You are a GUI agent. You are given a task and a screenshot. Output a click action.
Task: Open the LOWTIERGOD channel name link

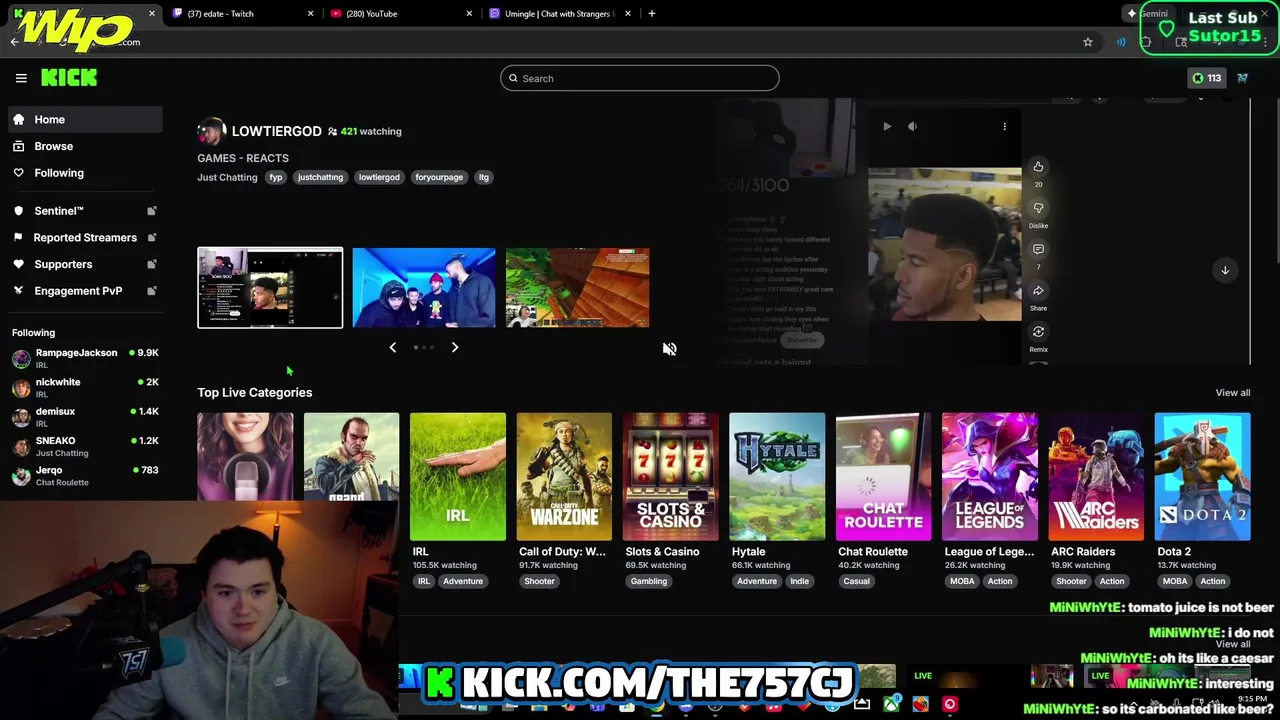(276, 131)
